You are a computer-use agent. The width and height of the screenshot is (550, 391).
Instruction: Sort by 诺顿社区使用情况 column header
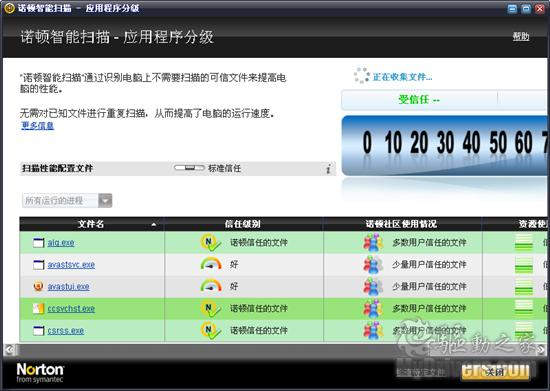click(402, 224)
